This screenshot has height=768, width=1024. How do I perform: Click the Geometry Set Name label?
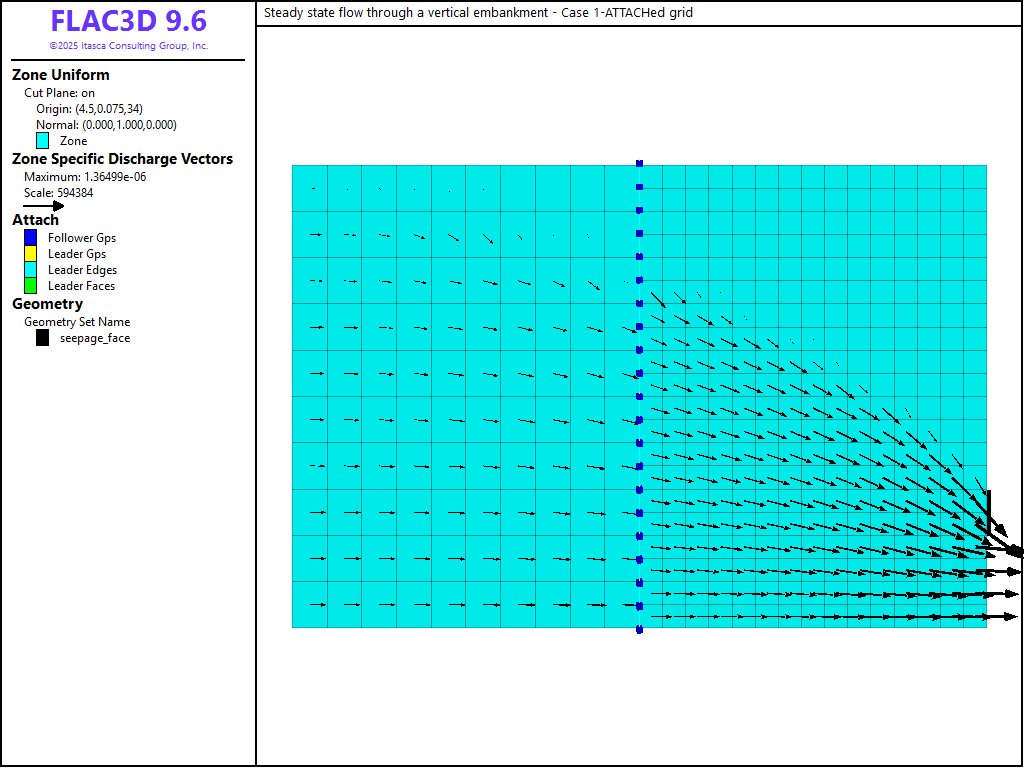click(x=77, y=322)
